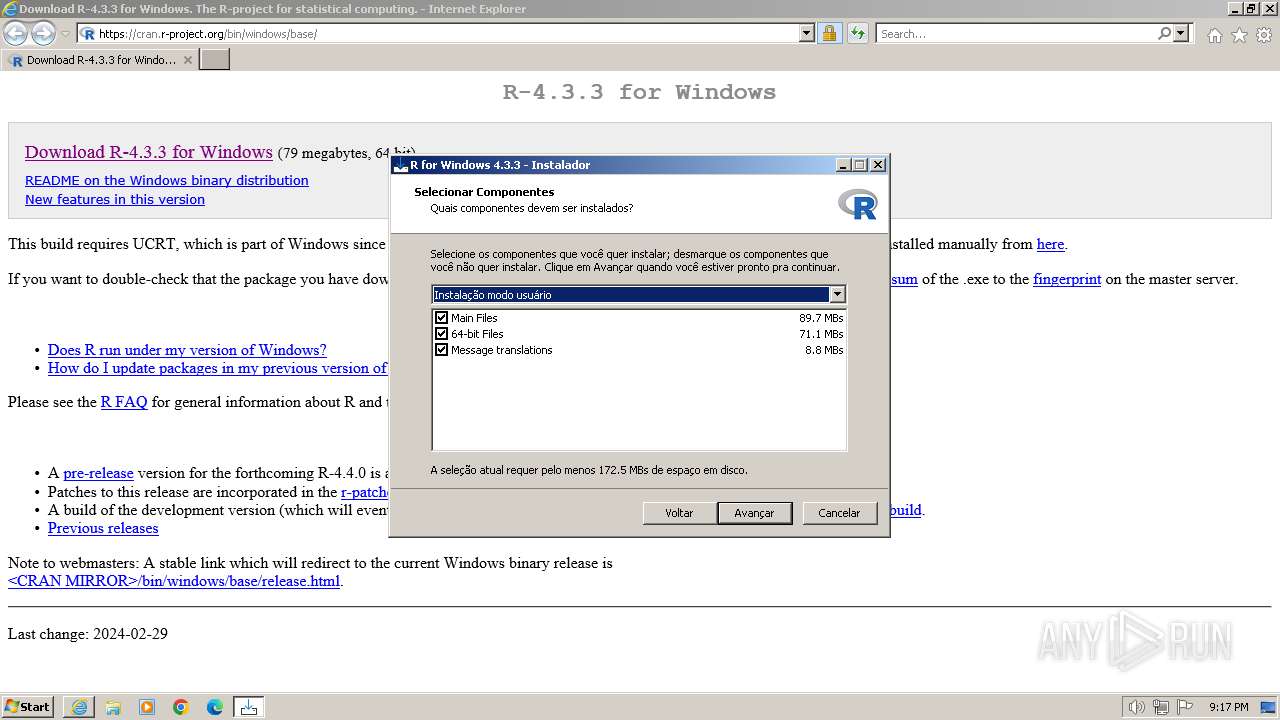
Task: Click the R installer taskbar icon
Action: [x=249, y=707]
